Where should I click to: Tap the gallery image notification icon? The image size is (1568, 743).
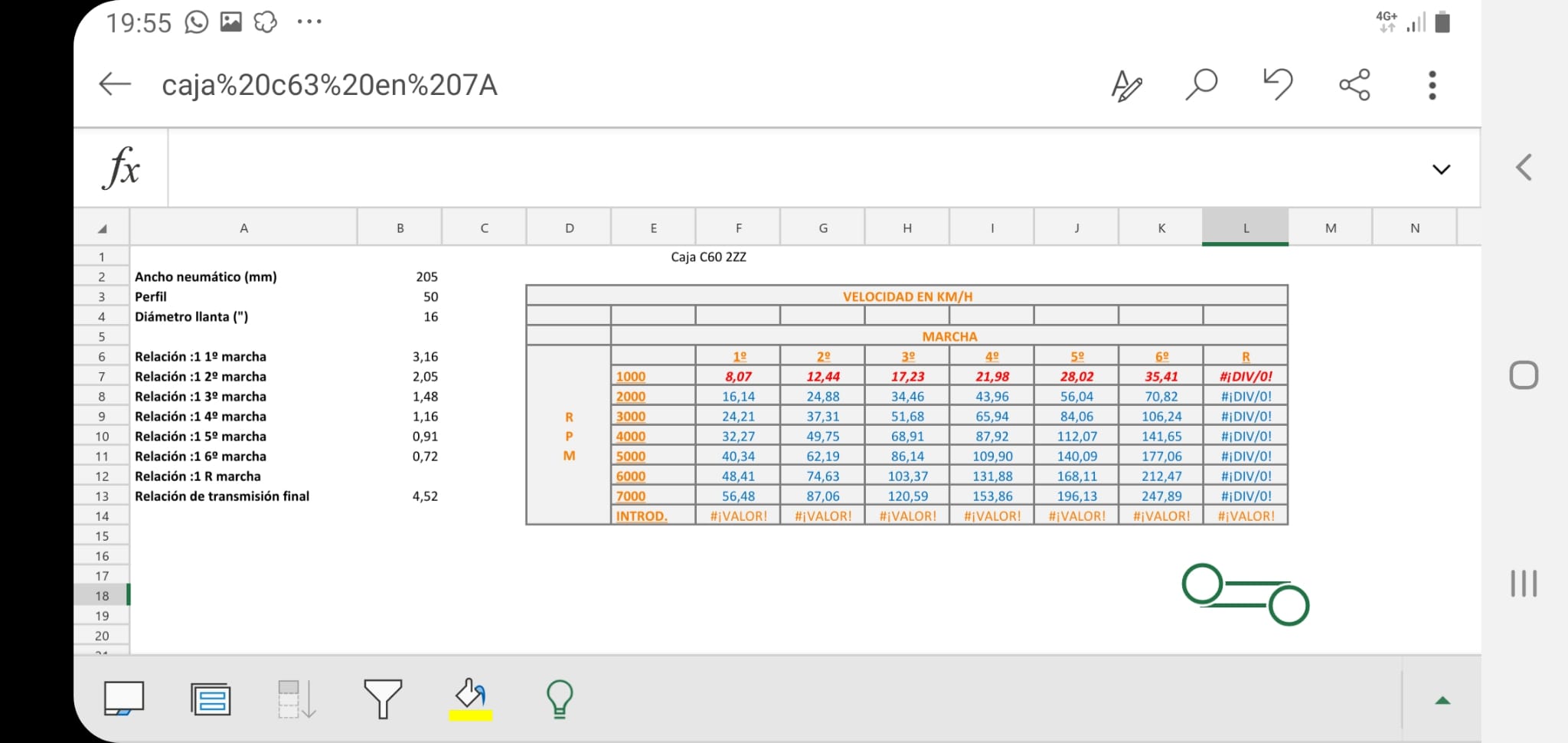click(x=230, y=21)
